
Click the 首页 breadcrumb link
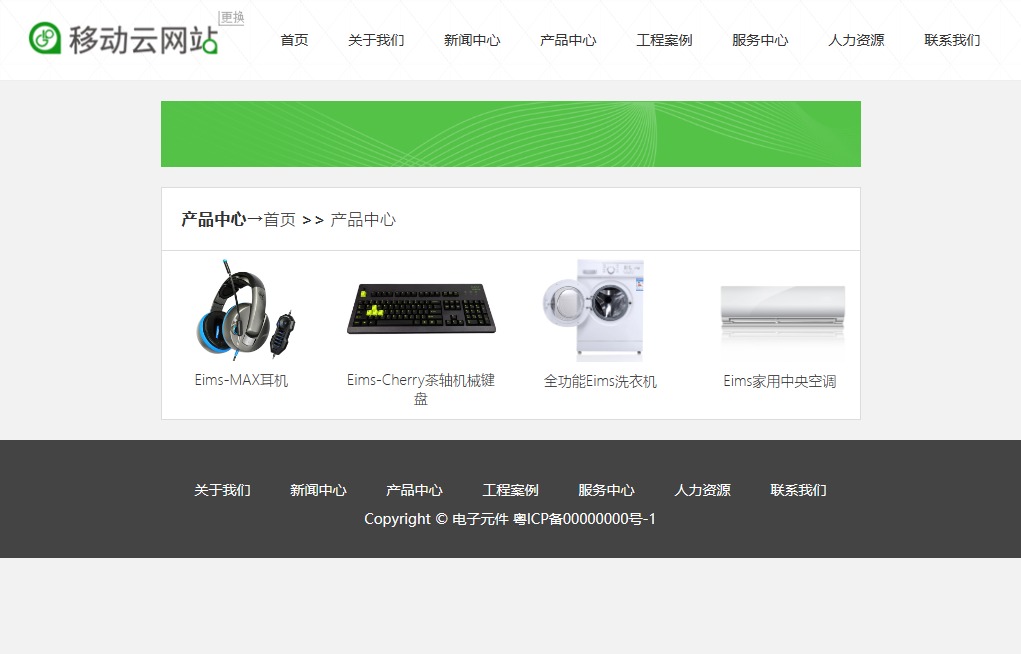(x=280, y=220)
